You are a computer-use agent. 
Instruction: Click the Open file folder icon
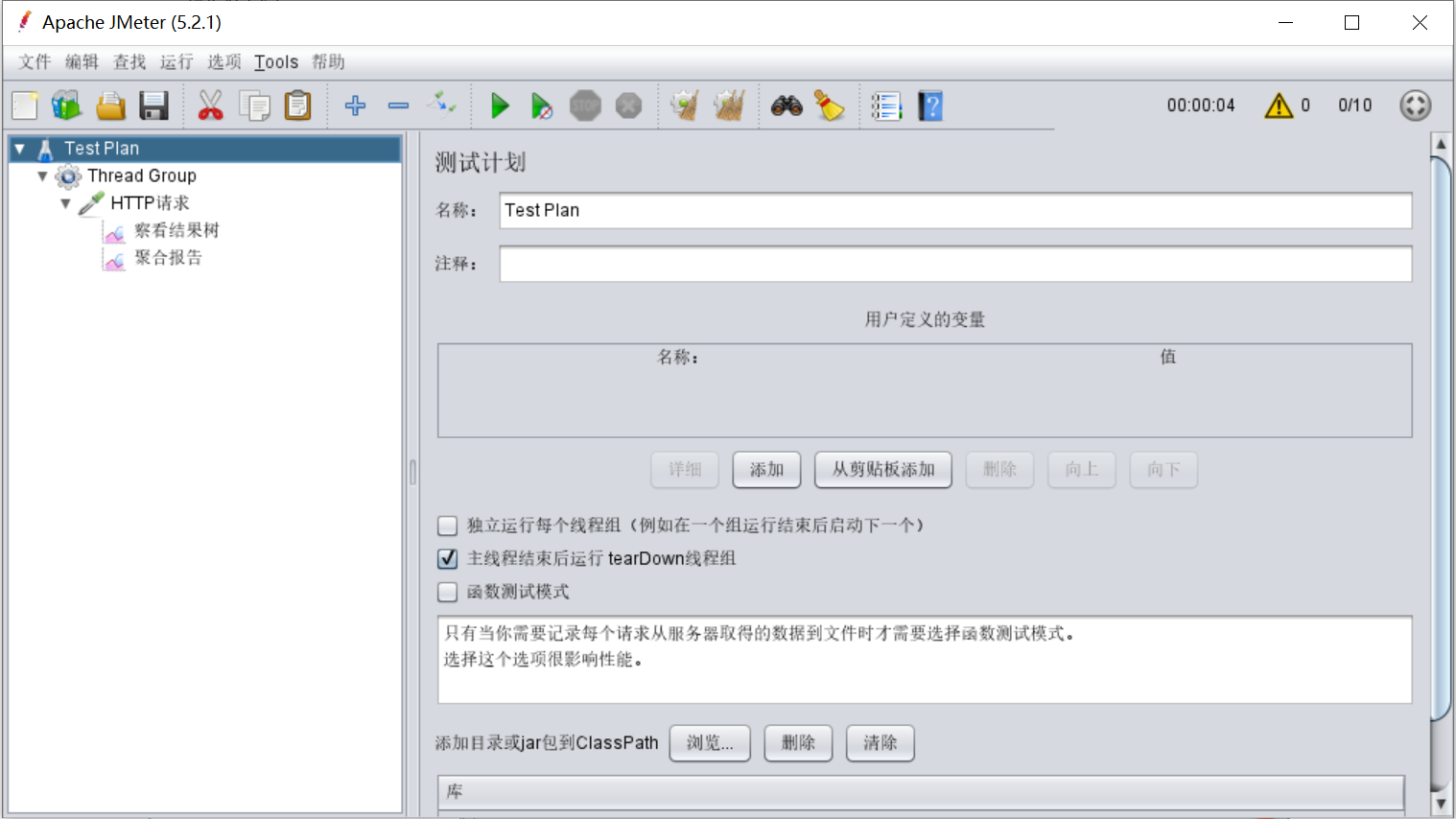click(x=110, y=105)
